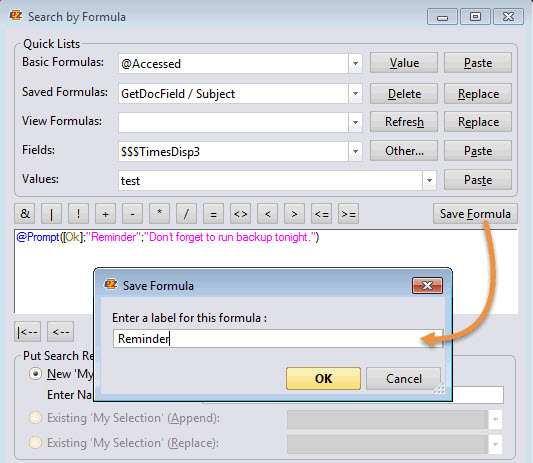Choose Existing 'My Selection' (Append) option

35,417
